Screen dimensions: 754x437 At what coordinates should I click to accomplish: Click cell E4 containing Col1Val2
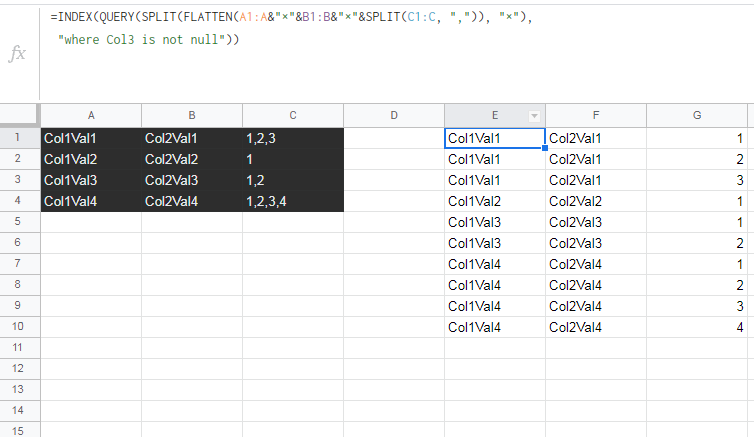point(495,201)
